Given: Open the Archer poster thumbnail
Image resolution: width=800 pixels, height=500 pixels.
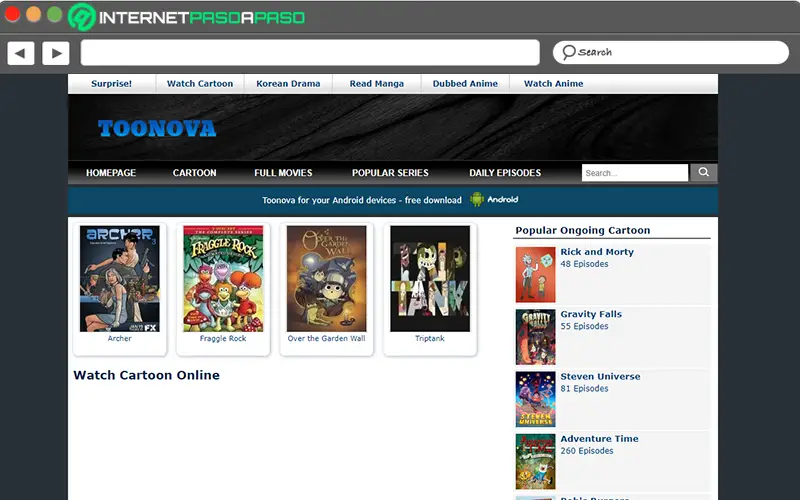Looking at the screenshot, I should pos(119,279).
